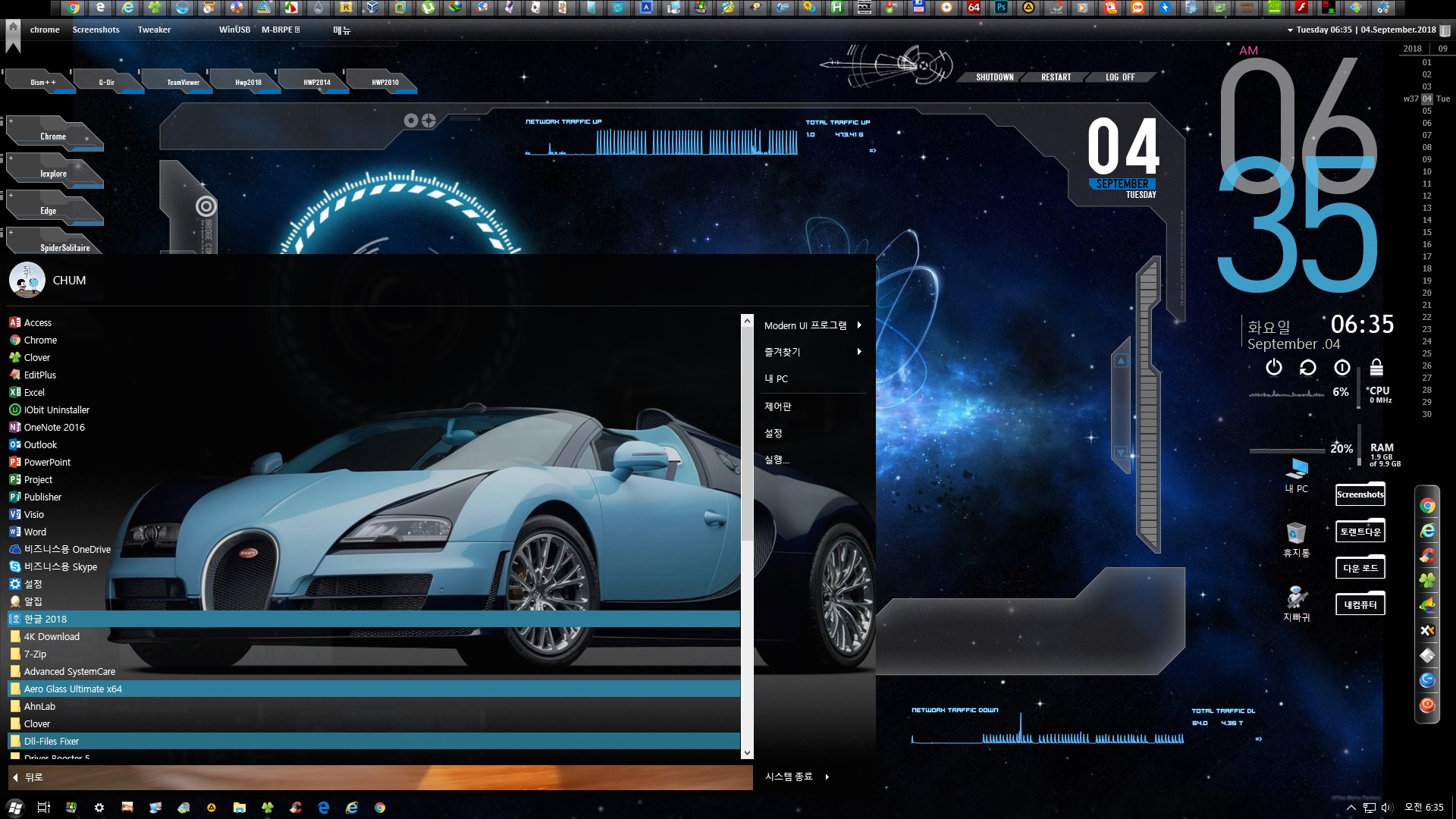Open the 지빠귀 desktop icon
Image resolution: width=1456 pixels, height=819 pixels.
coord(1296,604)
